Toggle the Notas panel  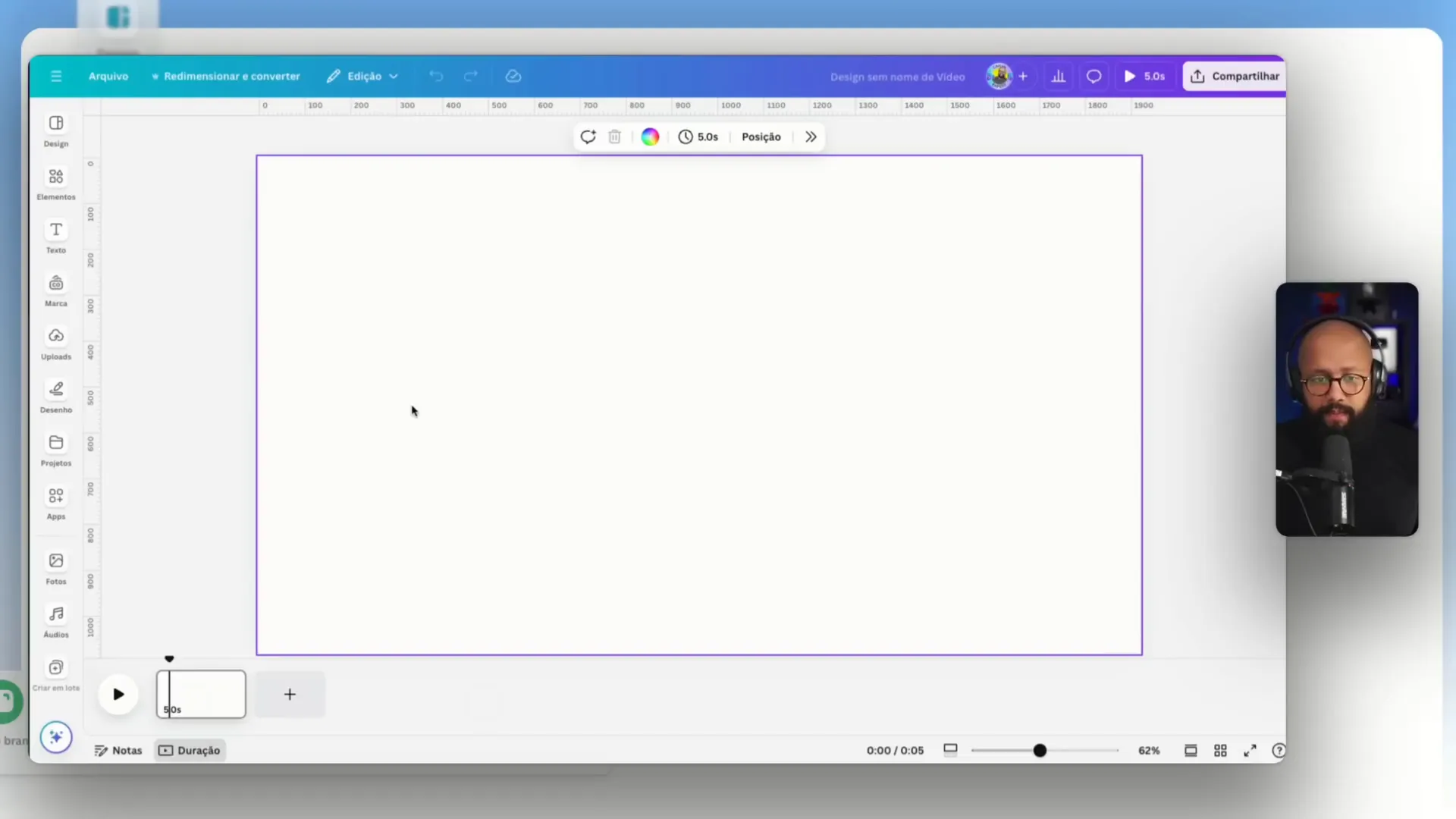coord(118,751)
